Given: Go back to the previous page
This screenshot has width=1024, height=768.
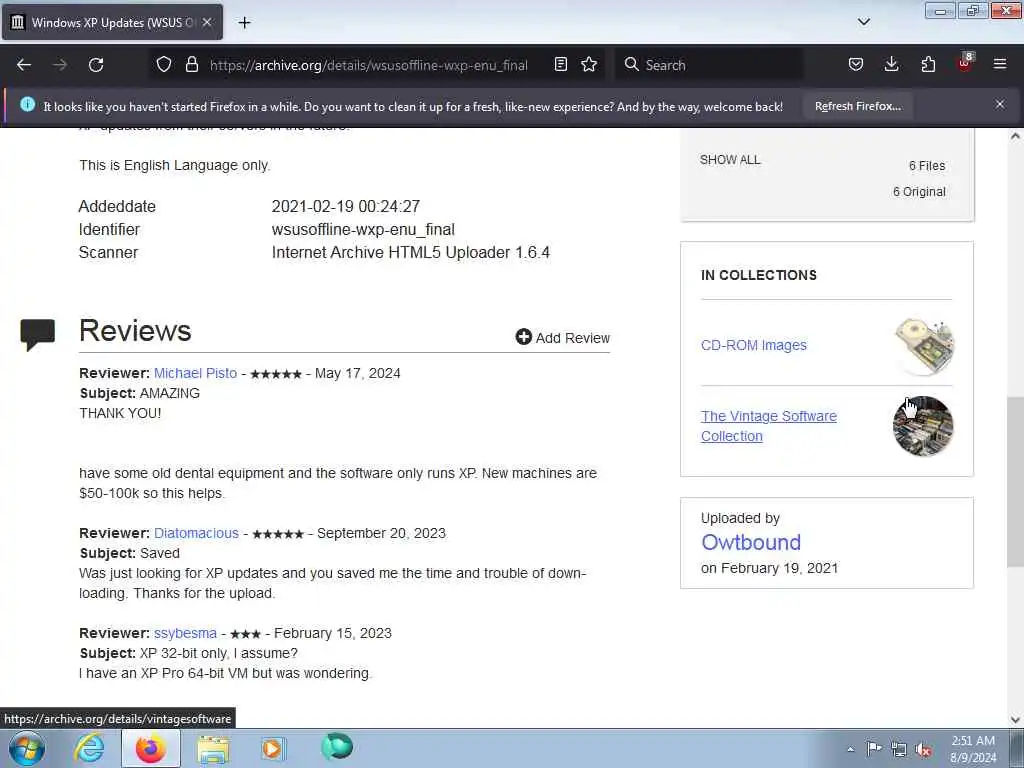Looking at the screenshot, I should click(24, 65).
